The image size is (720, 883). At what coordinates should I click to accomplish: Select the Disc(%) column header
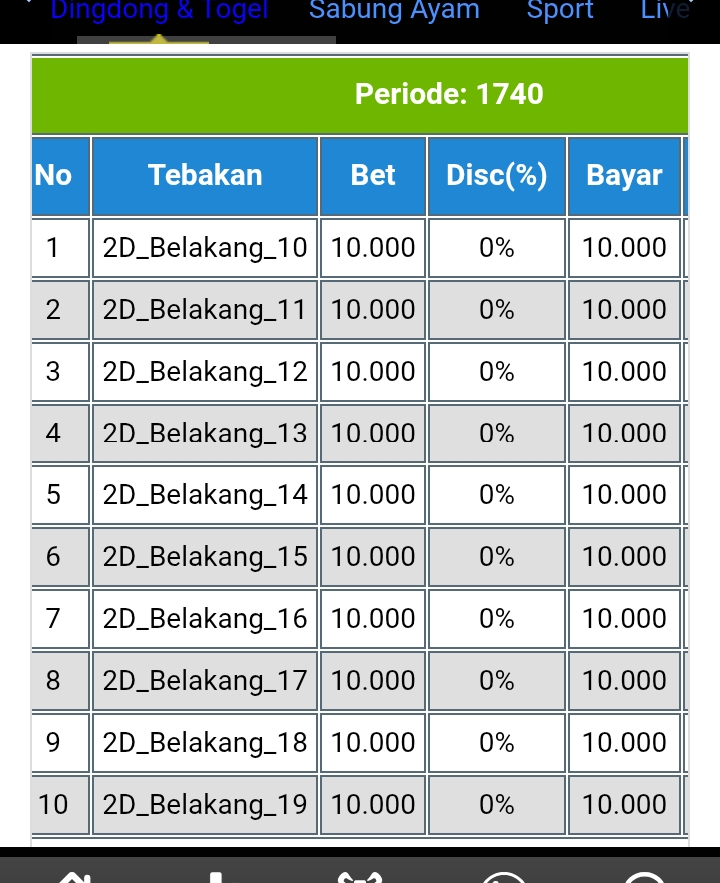coord(496,176)
